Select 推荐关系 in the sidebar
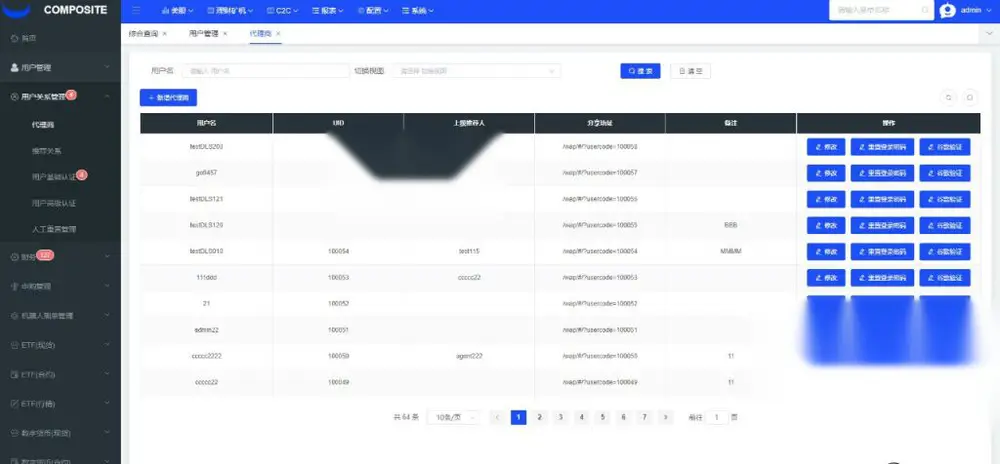Screen dimensions: 1000x464 47,151
